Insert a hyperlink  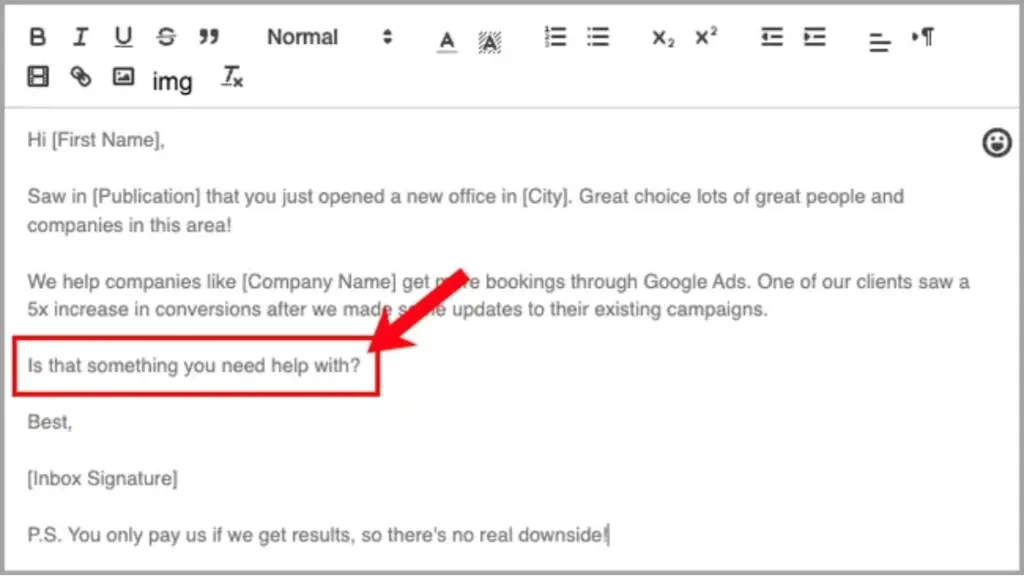80,76
